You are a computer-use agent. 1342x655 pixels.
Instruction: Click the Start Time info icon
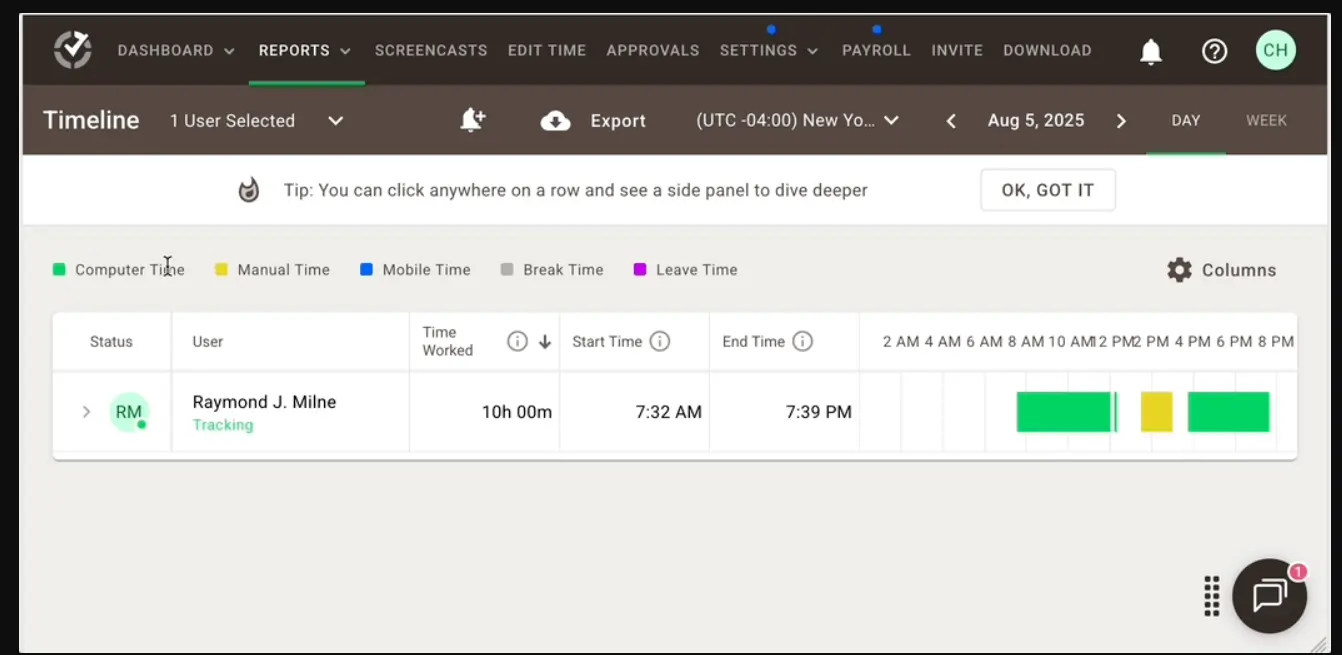[660, 341]
